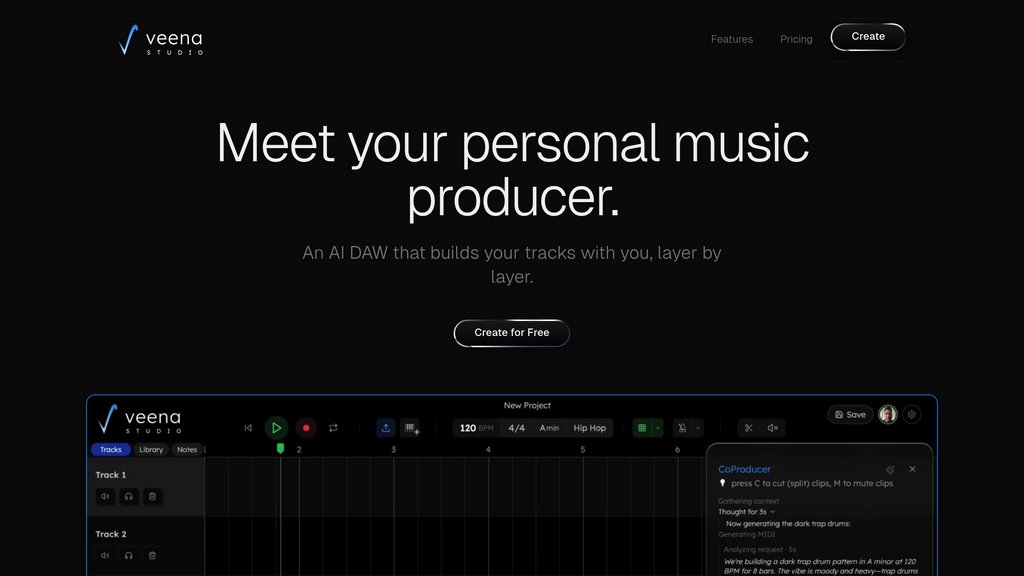Delete Track 1 using its trash icon

click(x=152, y=496)
